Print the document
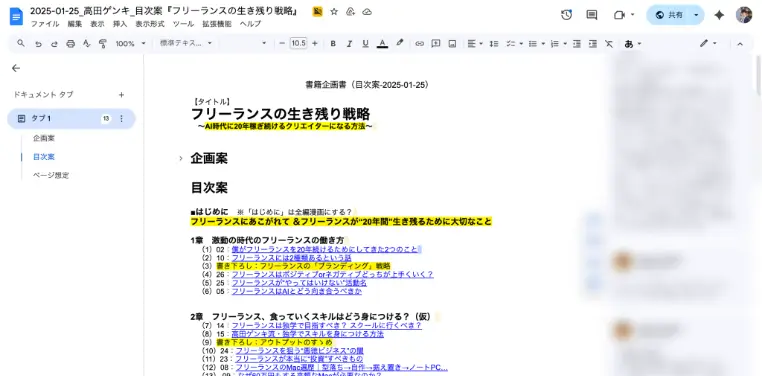Image resolution: width=762 pixels, height=376 pixels. (70, 44)
